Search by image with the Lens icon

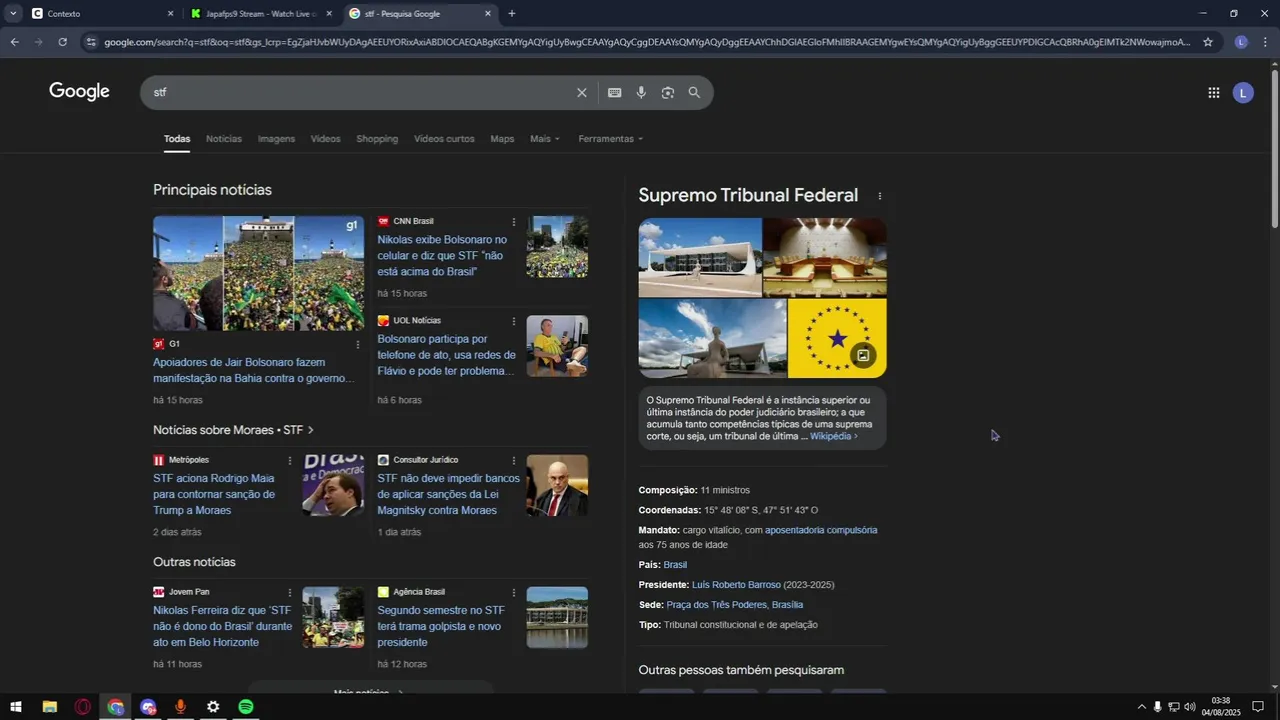click(668, 93)
